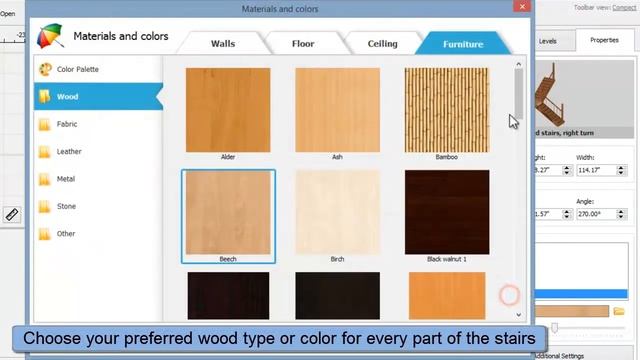Increase the Width value with up arrow
The height and width of the screenshot is (360, 640).
point(621,167)
